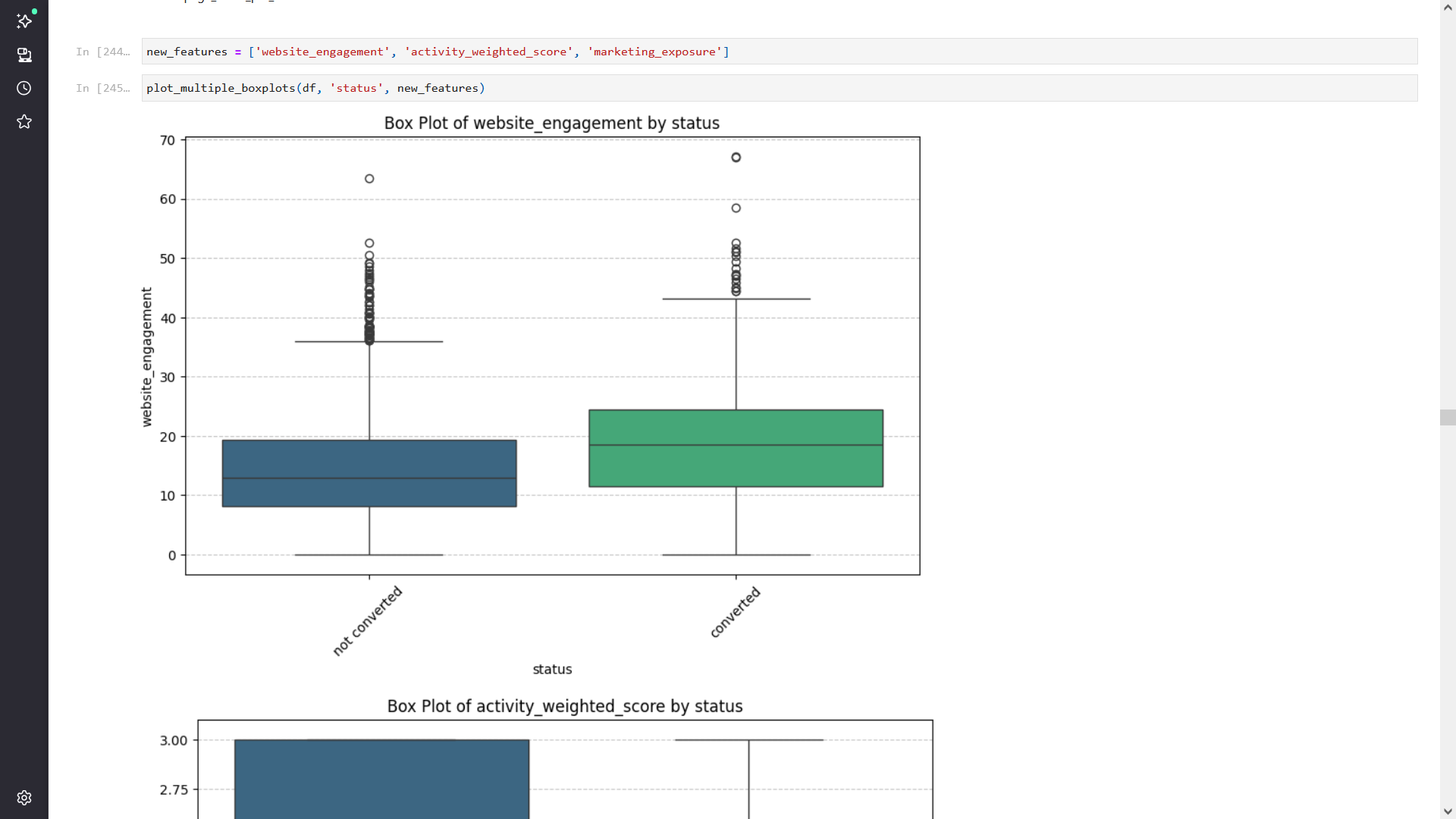Image resolution: width=1456 pixels, height=819 pixels.
Task: Click the status x-axis label
Action: pos(552,669)
